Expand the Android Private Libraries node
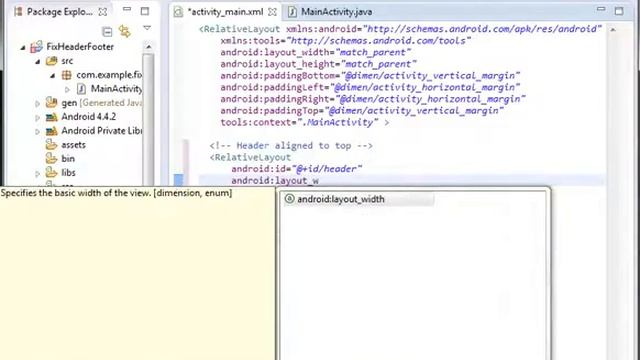640x360 pixels. [x=38, y=131]
